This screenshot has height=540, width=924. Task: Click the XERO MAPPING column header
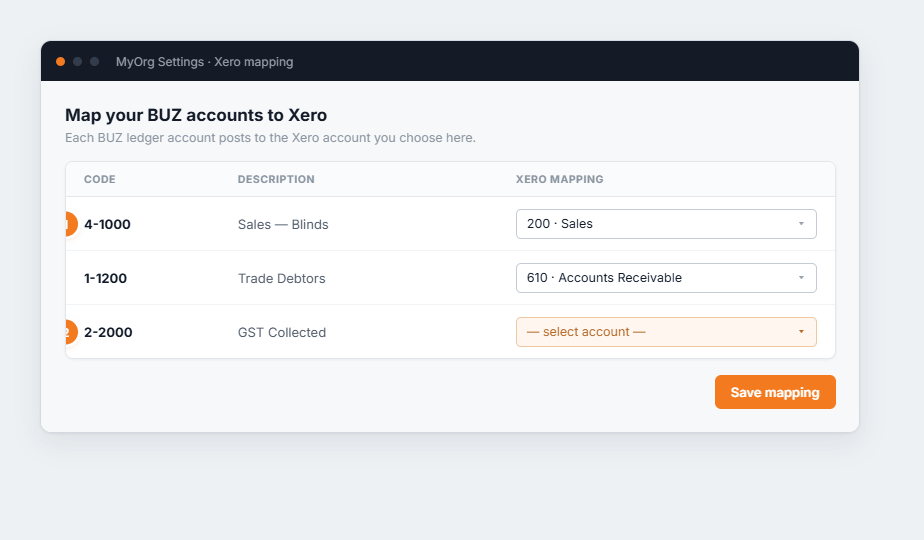[x=559, y=179]
